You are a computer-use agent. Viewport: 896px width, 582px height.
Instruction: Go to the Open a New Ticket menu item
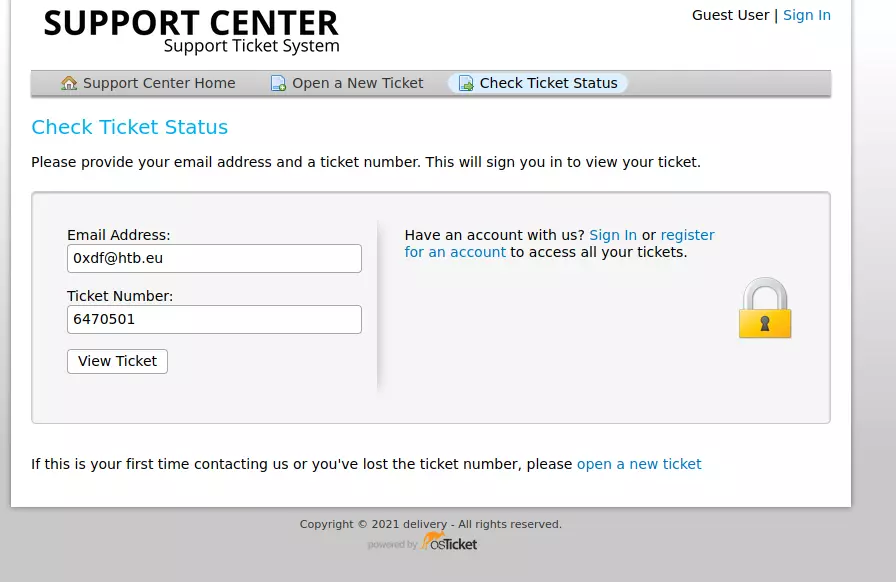point(357,83)
